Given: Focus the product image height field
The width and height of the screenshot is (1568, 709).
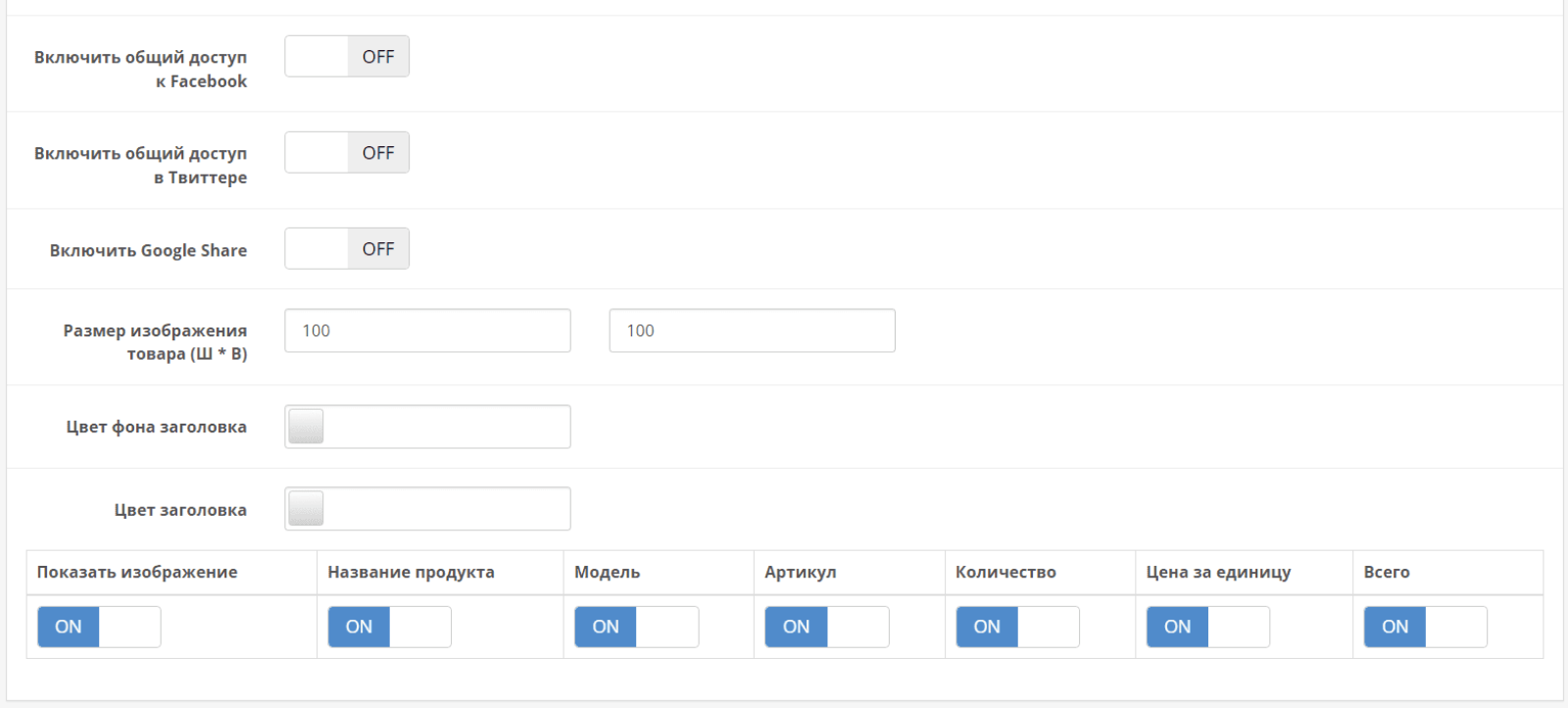Looking at the screenshot, I should click(752, 330).
